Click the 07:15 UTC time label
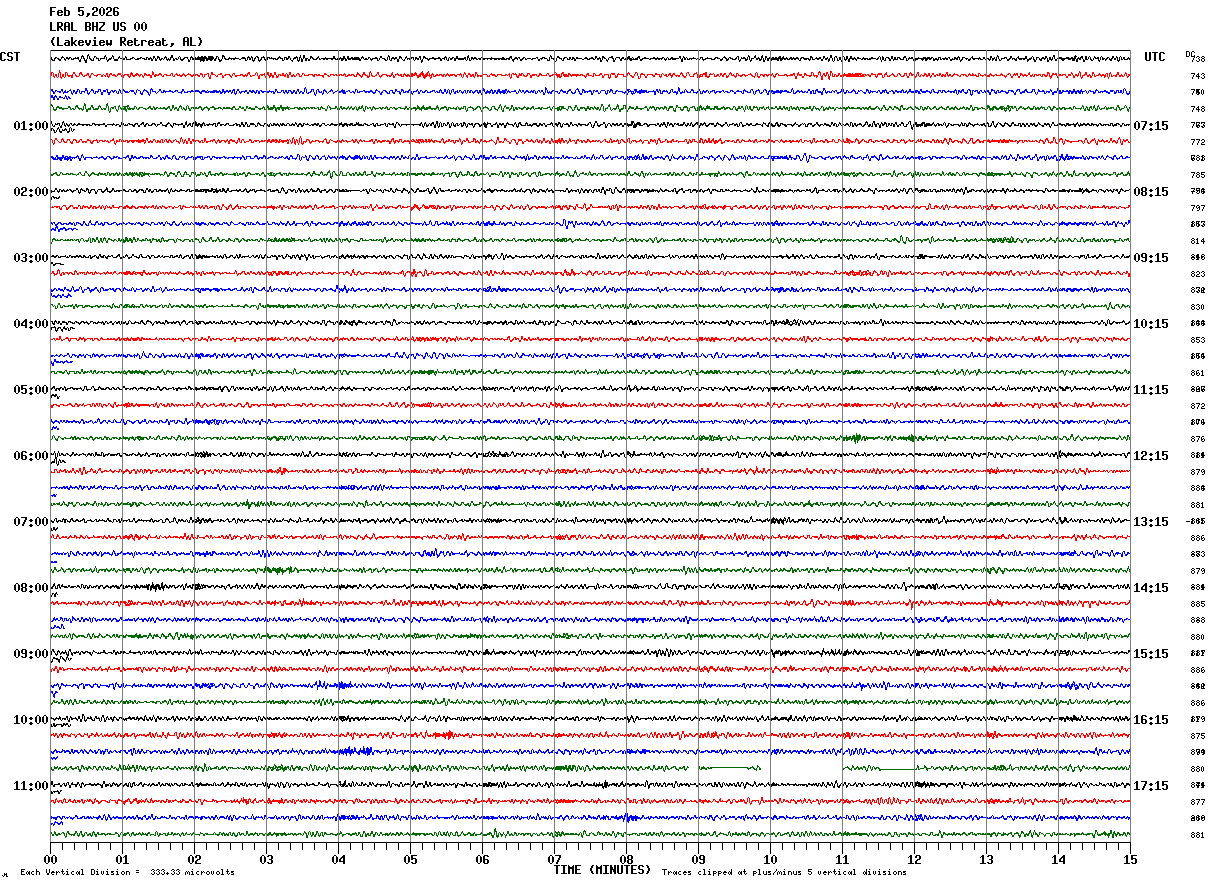1210x886 pixels. 1150,126
